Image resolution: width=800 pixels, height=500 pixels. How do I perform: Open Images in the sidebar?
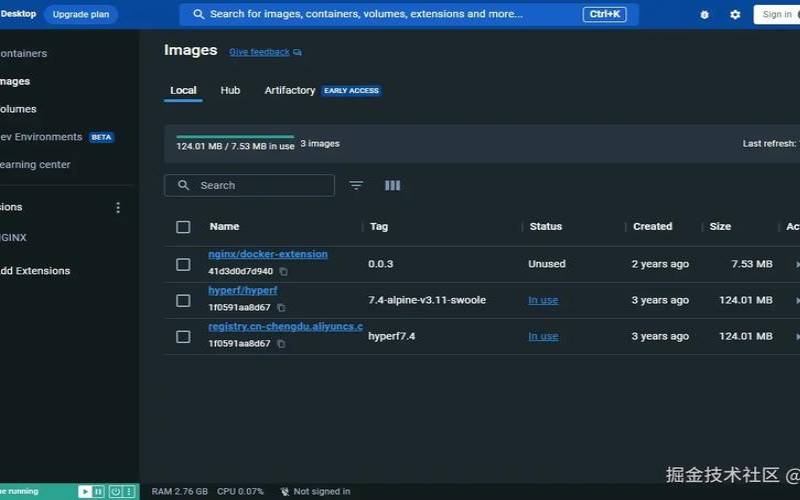[15, 81]
